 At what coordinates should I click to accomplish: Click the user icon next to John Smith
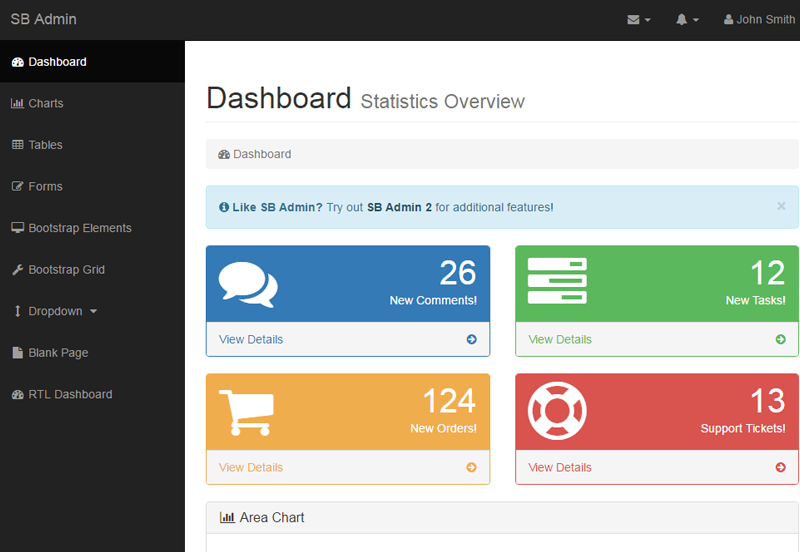pyautogui.click(x=729, y=20)
